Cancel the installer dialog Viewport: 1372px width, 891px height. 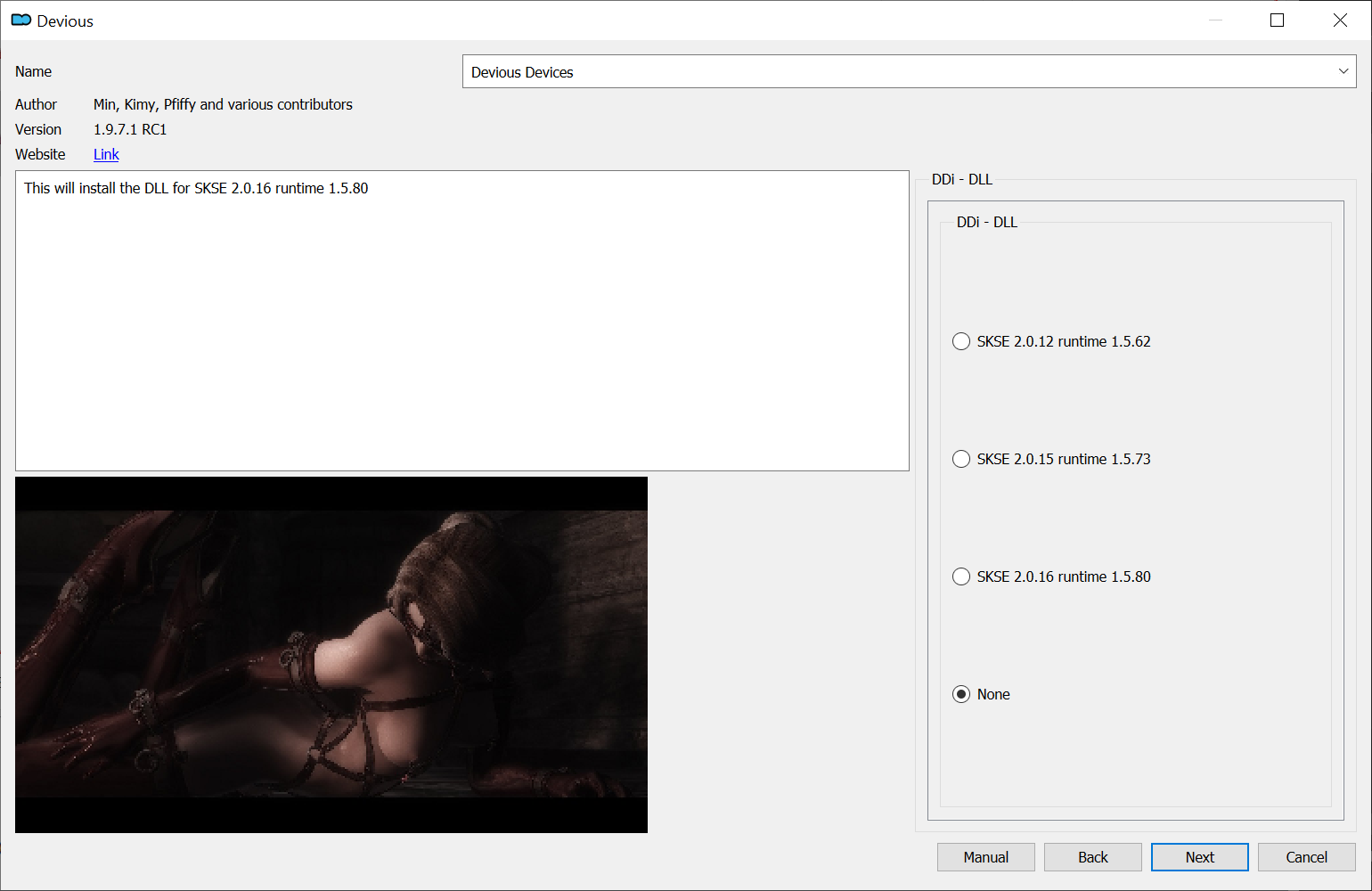pyautogui.click(x=1306, y=857)
